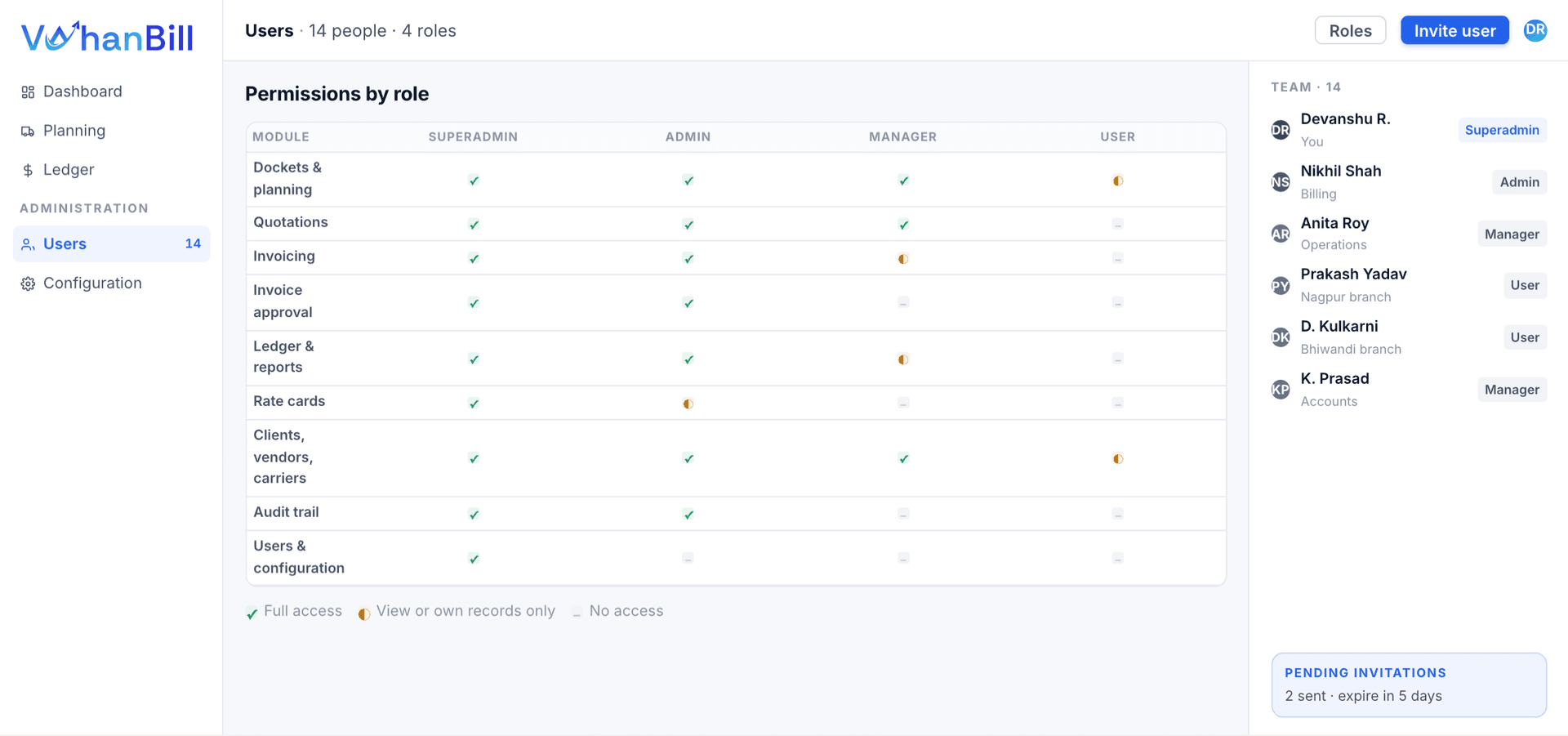Click Admin checkmark for Audit trail
Screen dimensions: 1568x736
point(688,515)
